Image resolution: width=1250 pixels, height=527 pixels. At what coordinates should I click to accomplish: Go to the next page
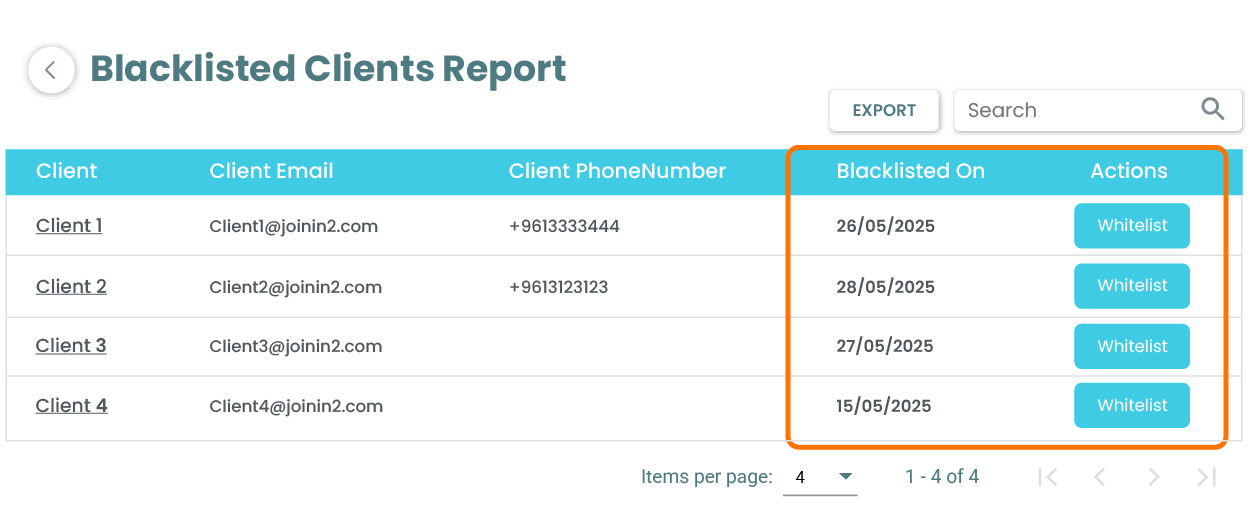1153,477
